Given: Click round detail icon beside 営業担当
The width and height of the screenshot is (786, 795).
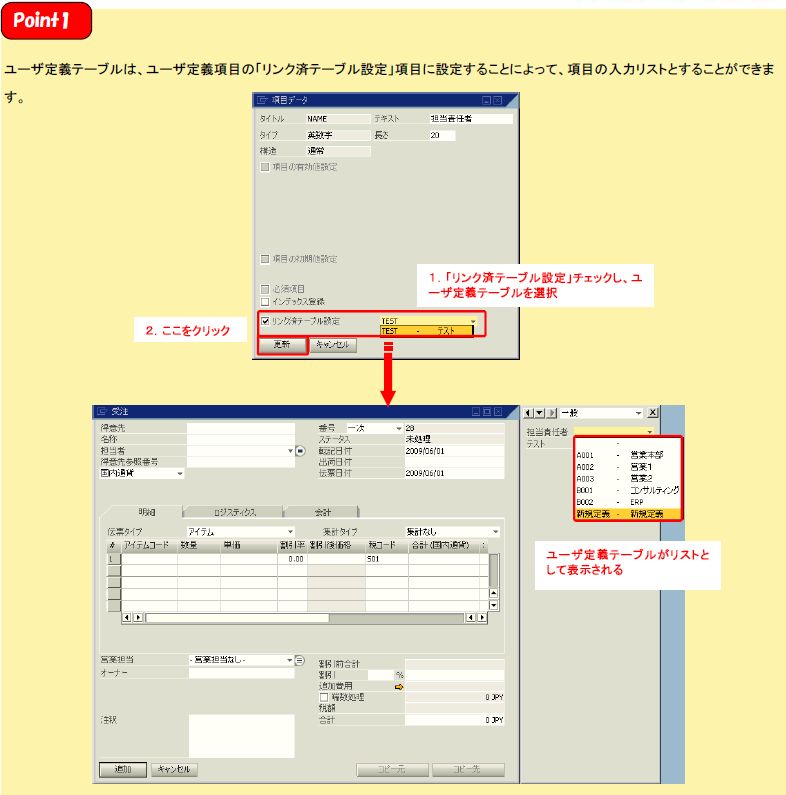Looking at the screenshot, I should click(x=299, y=660).
